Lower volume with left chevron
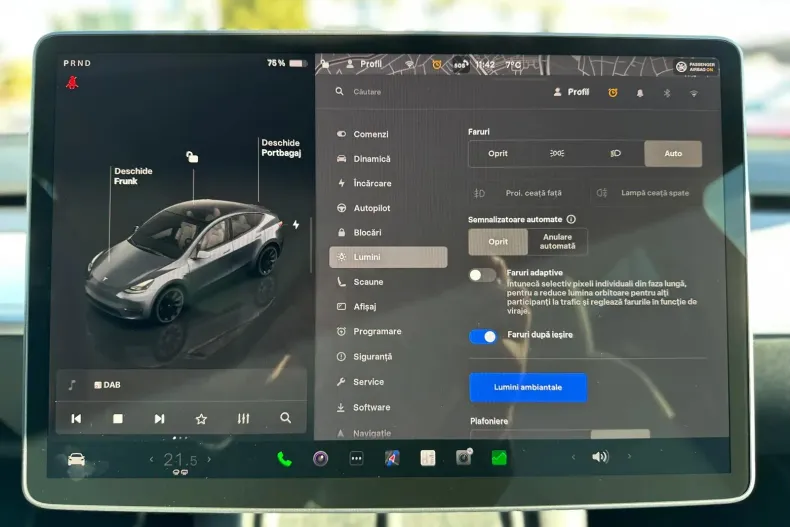Viewport: 790px width, 527px height. (x=573, y=457)
